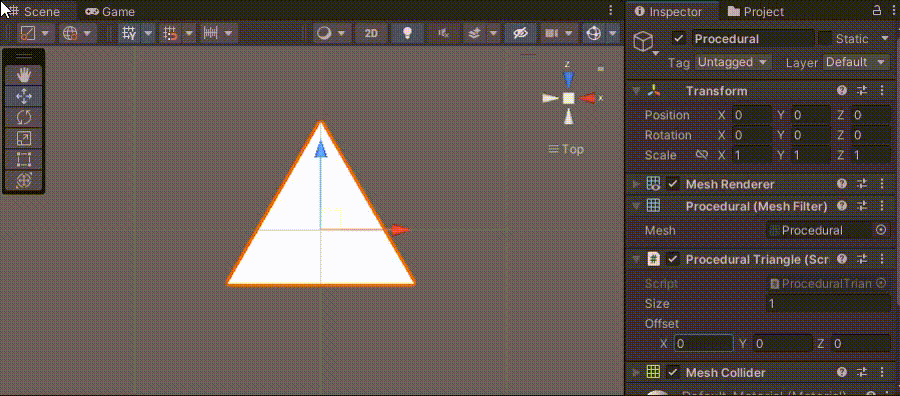Open the Scene view three-dot options menu
Screen dimensions: 900x396
tap(611, 10)
